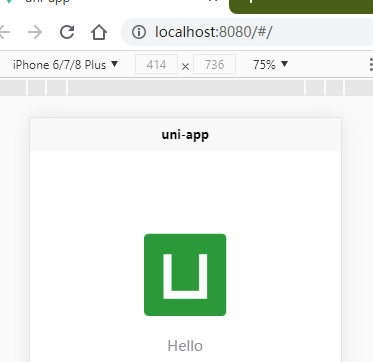Click the forward navigation arrow
This screenshot has height=362, width=373.
(x=35, y=32)
